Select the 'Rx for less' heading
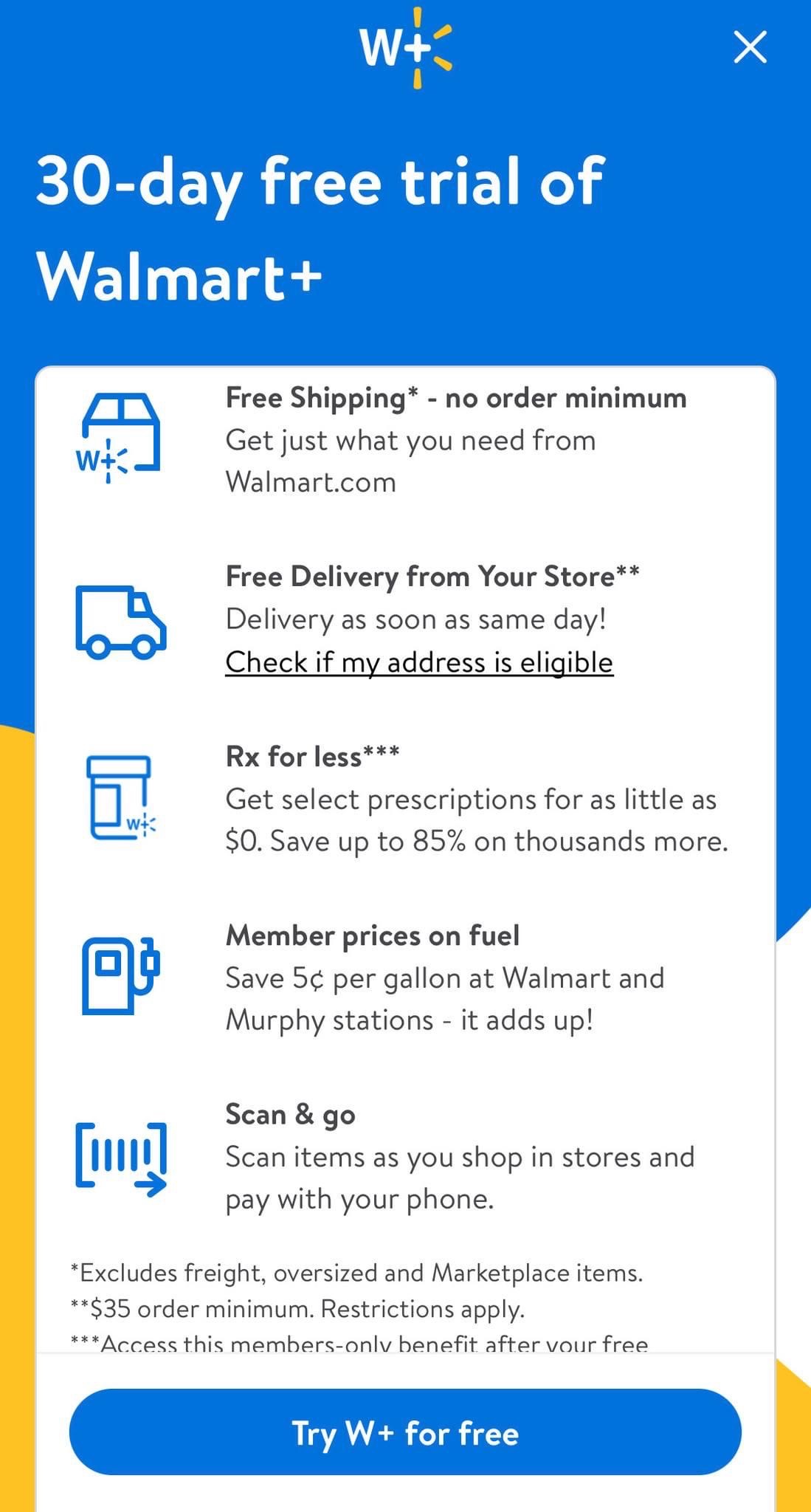This screenshot has width=811, height=1512. [x=312, y=756]
